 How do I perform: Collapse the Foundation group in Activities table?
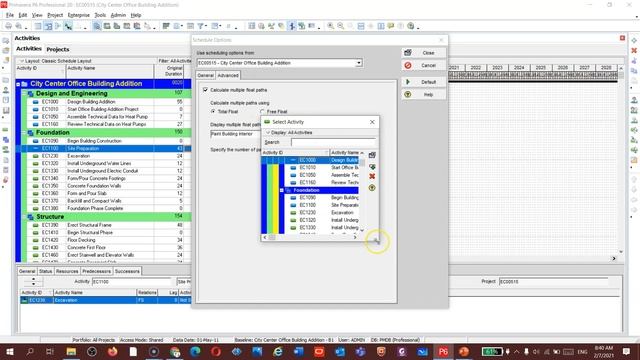[x=24, y=133]
